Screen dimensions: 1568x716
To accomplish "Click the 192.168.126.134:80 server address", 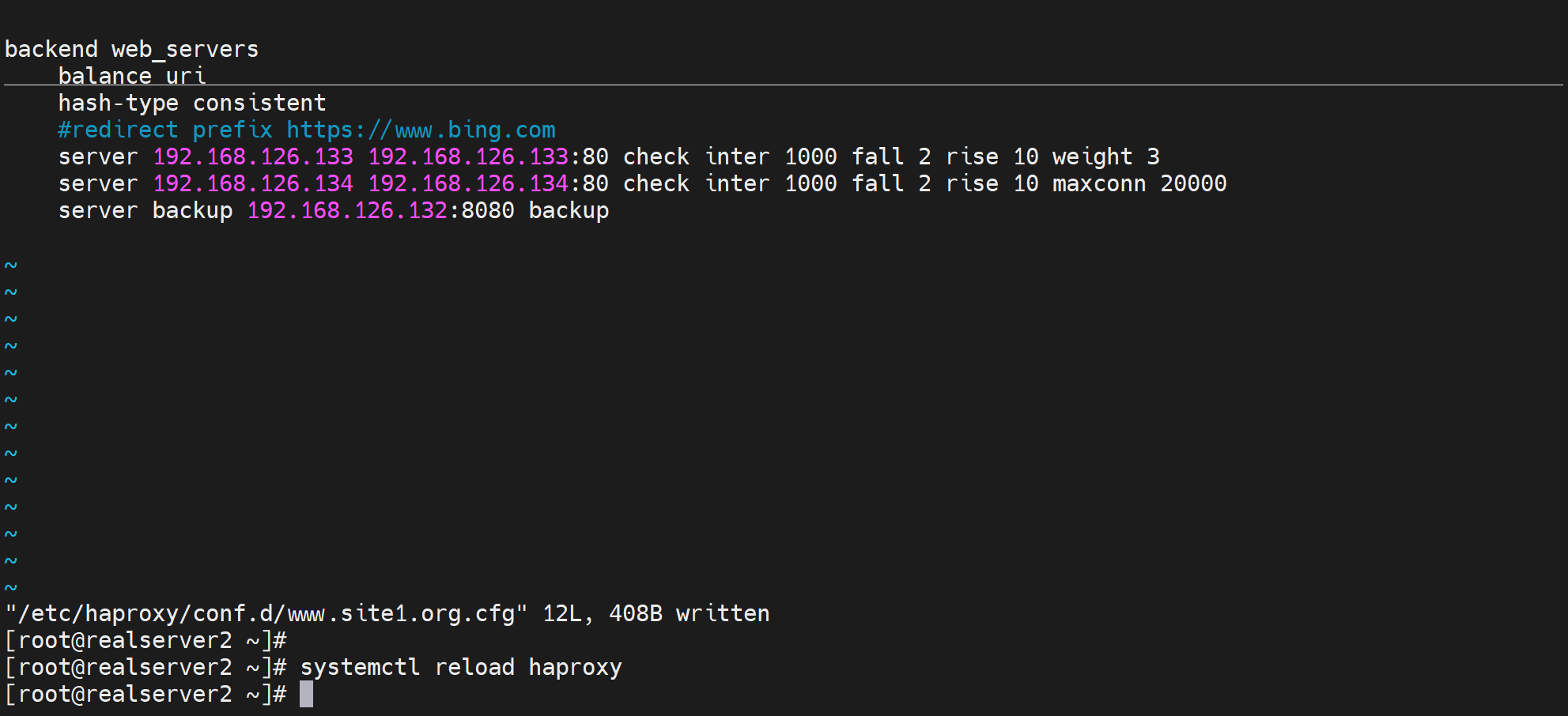I will pos(488,183).
